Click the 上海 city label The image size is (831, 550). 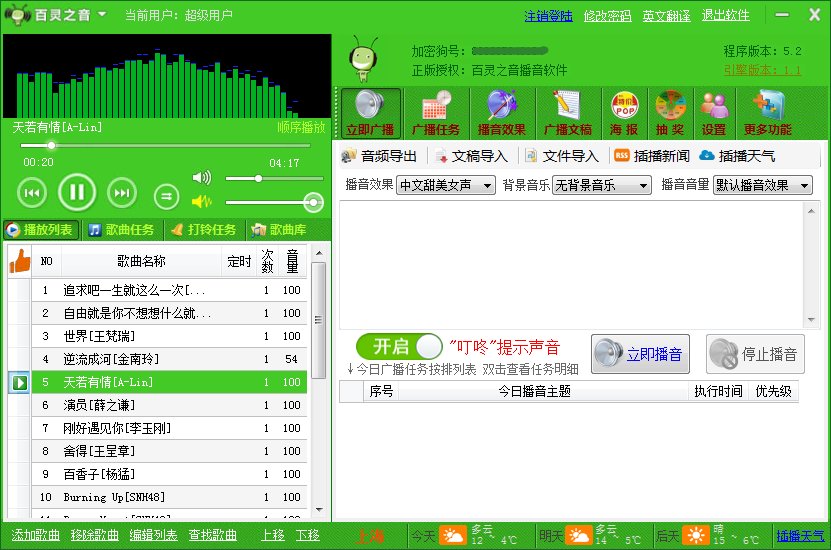point(370,536)
